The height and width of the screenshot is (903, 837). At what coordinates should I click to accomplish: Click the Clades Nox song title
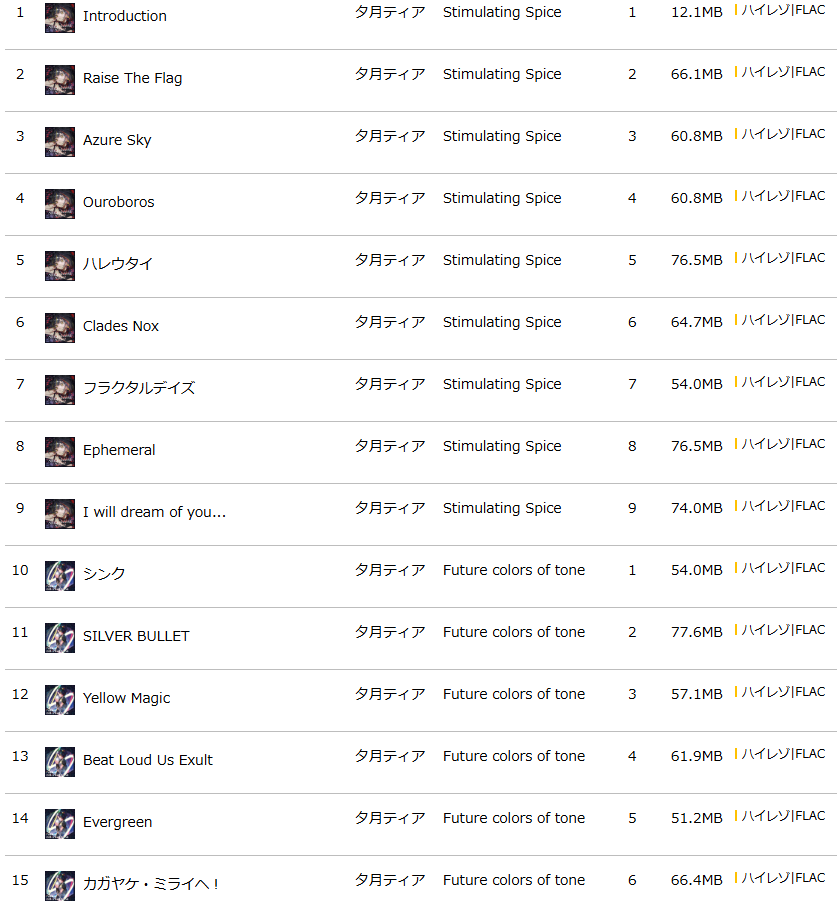click(121, 326)
